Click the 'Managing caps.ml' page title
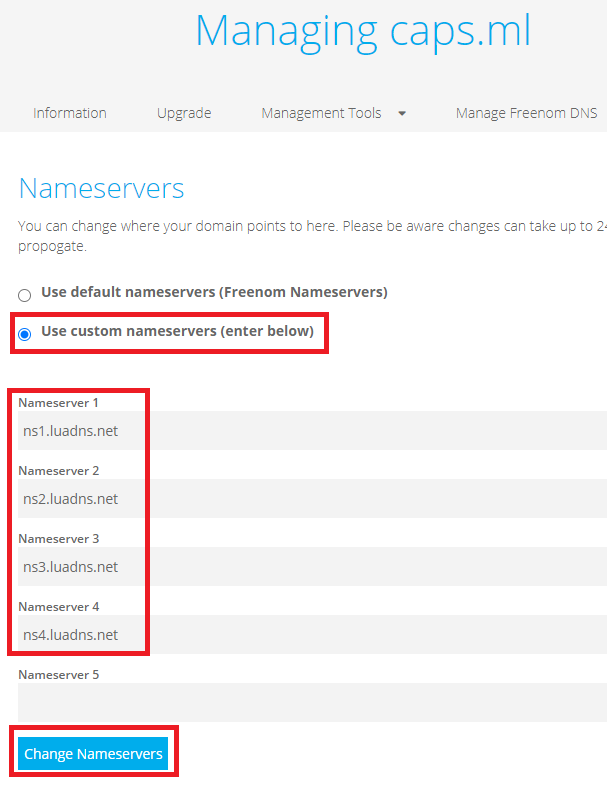Image resolution: width=607 pixels, height=786 pixels. click(x=363, y=31)
